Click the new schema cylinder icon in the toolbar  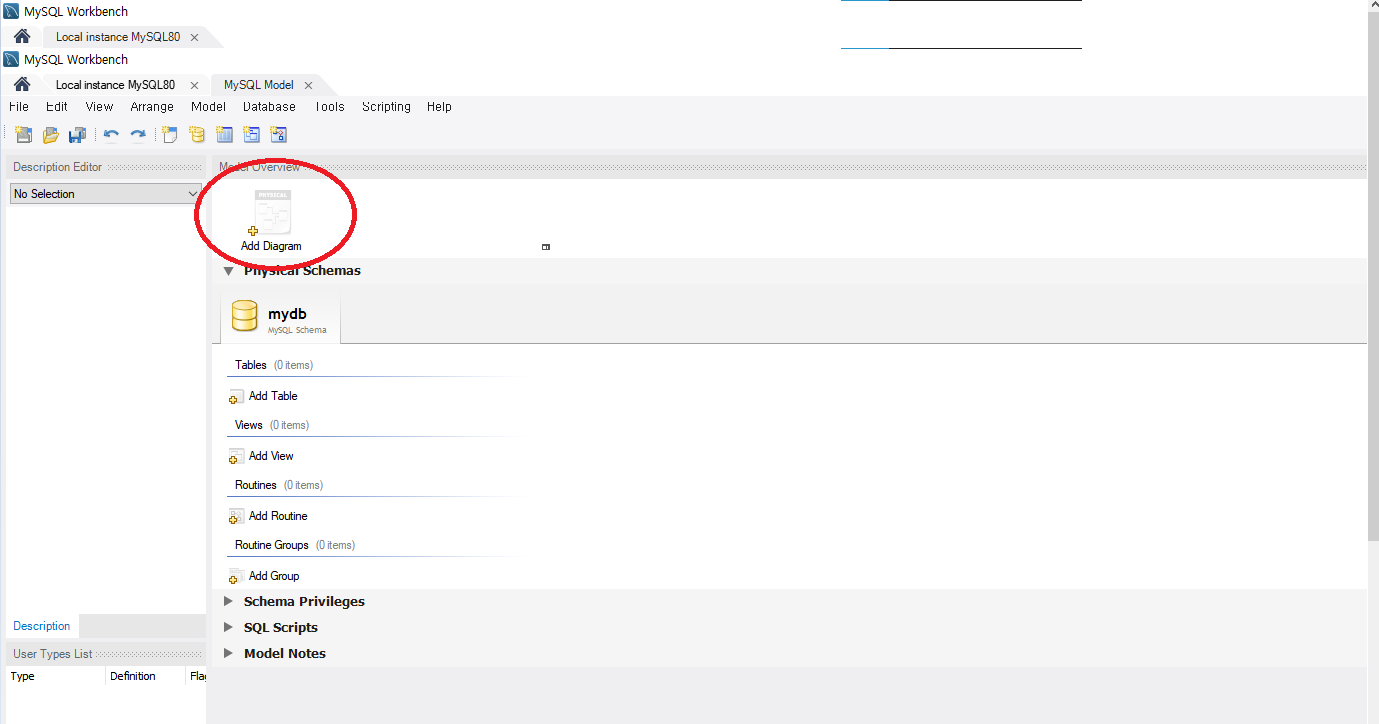tap(197, 134)
